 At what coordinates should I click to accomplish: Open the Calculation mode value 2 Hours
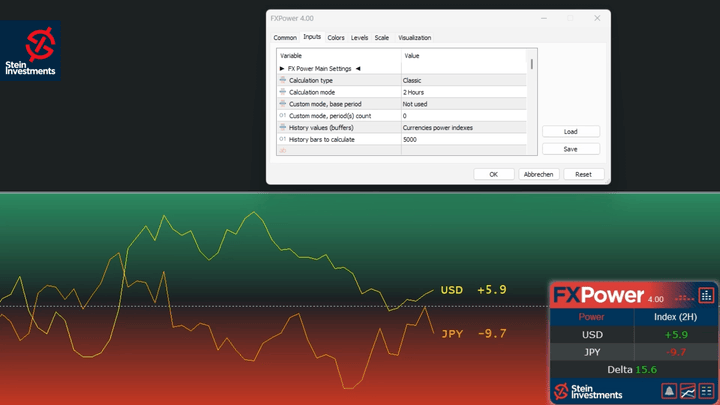[464, 92]
